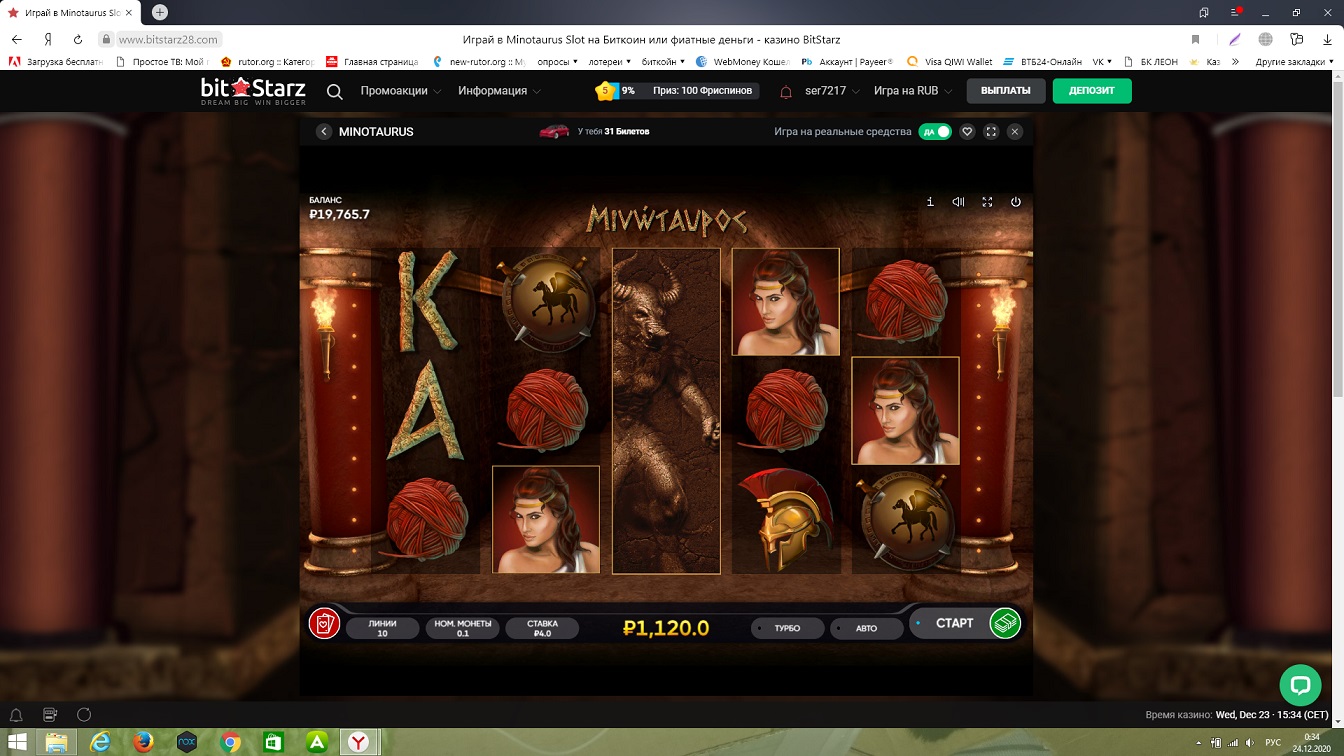The image size is (1344, 756).
Task: Change the НОМ. МОНЕТЫ coin value
Action: point(462,628)
